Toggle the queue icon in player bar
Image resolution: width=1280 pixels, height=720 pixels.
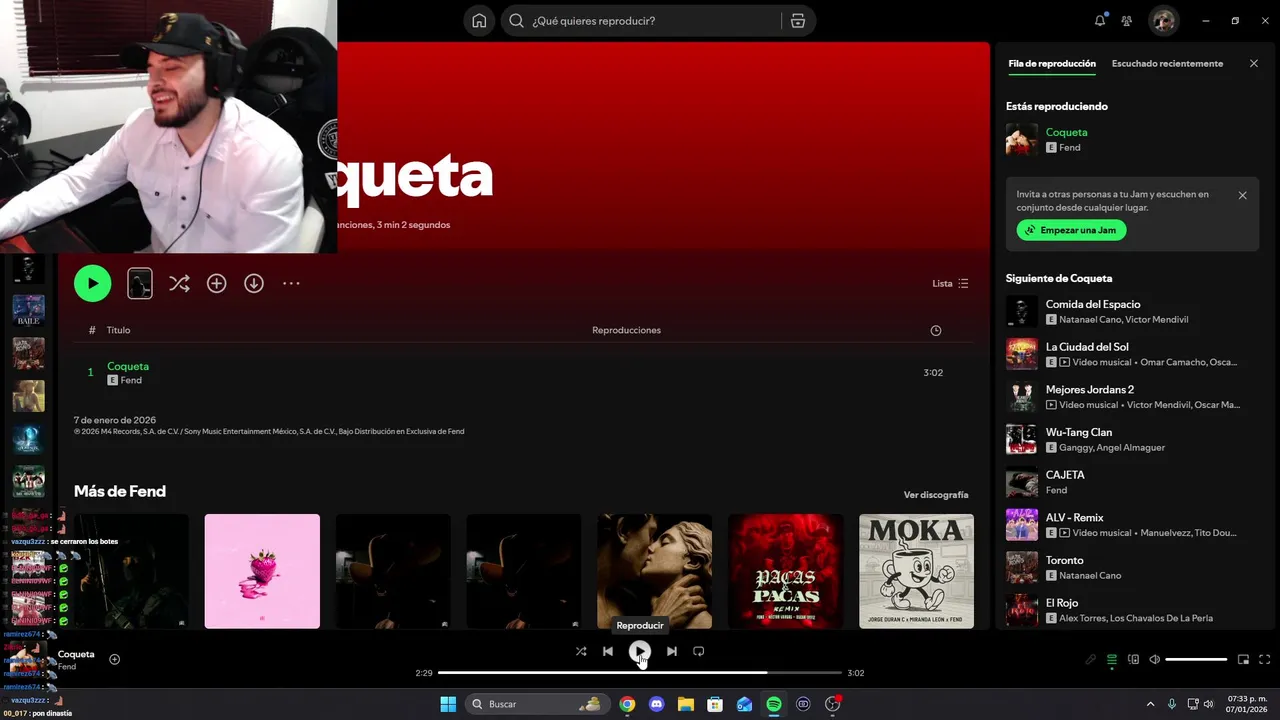pos(1111,660)
